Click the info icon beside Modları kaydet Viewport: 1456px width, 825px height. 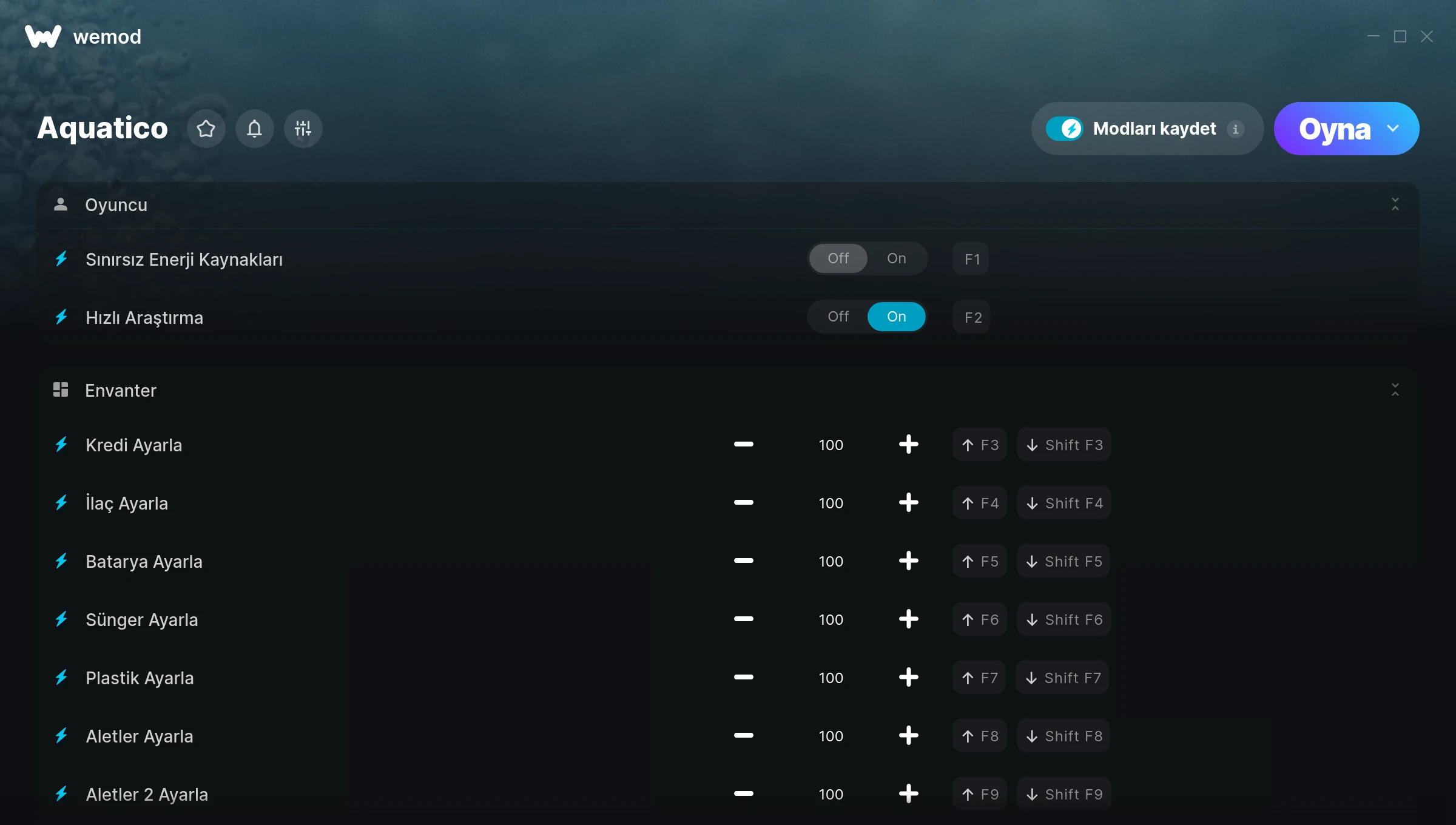1236,129
